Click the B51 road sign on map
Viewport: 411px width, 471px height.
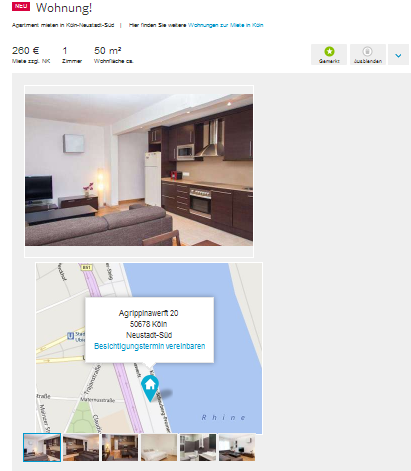tap(86, 267)
